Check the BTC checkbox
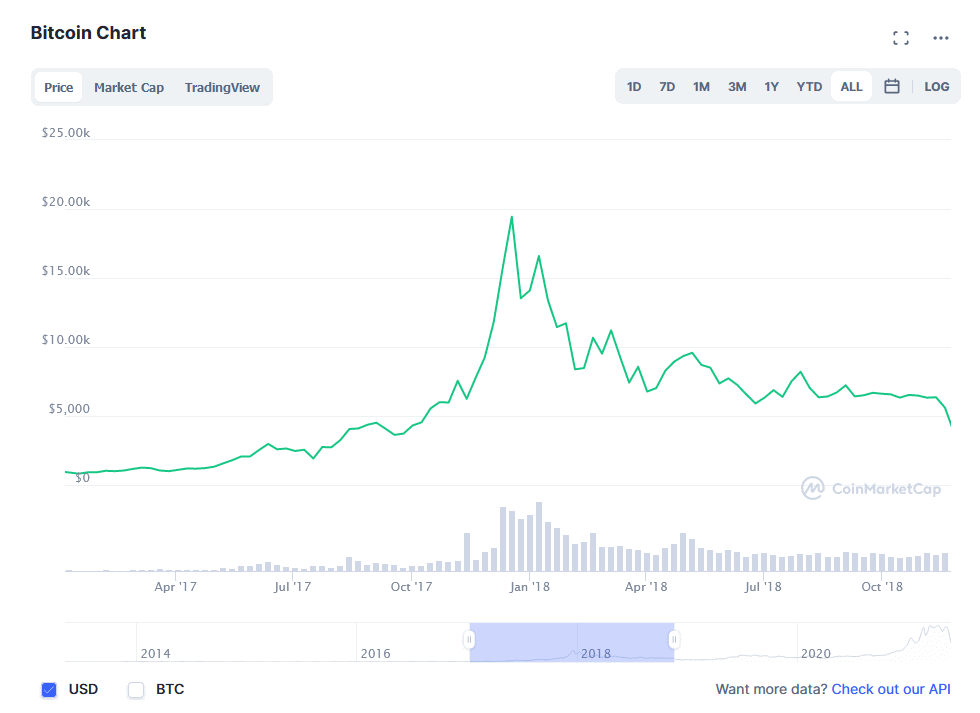Image resolution: width=980 pixels, height=713 pixels. click(x=136, y=689)
